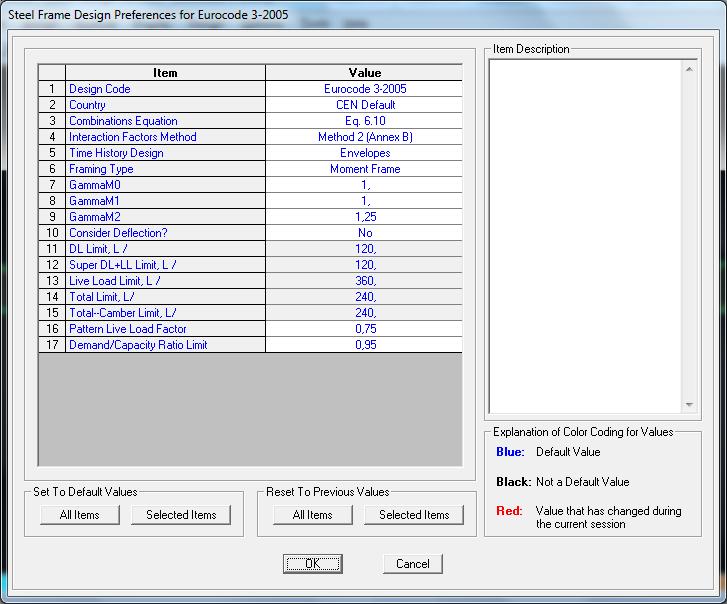Select Interaction Factors Method item

(165, 137)
